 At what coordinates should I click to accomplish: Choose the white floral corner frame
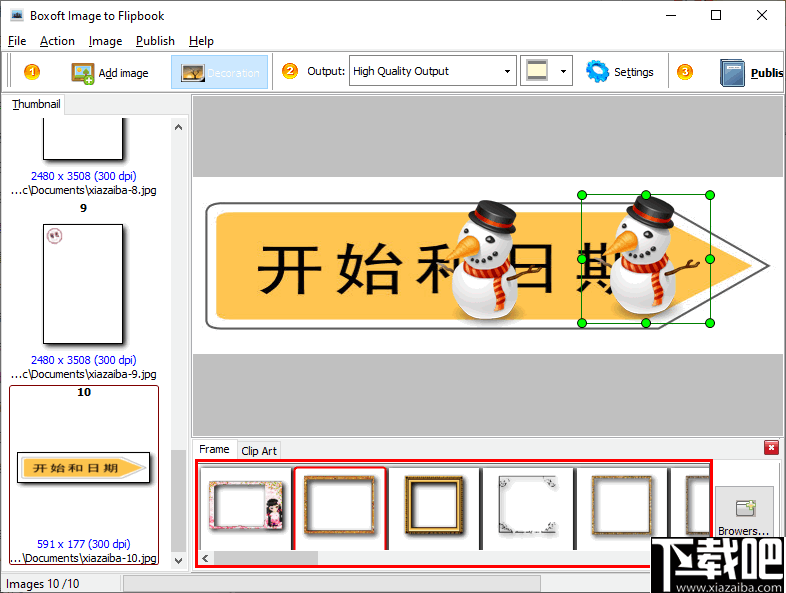(x=528, y=505)
